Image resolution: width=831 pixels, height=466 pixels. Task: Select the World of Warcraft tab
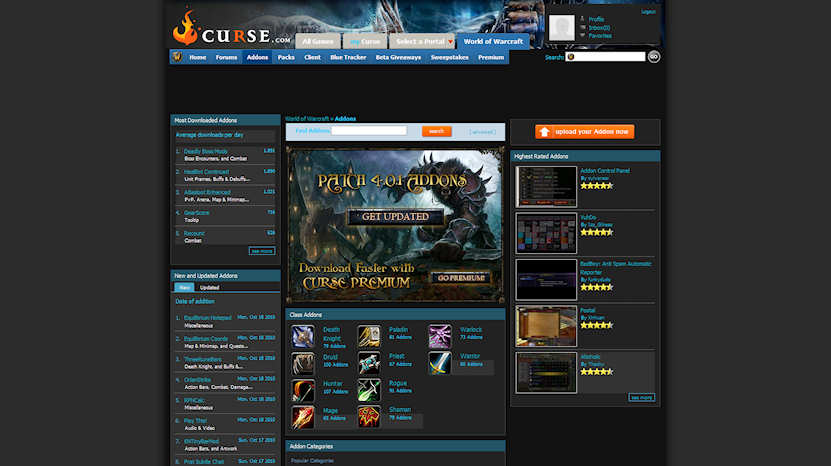pos(493,41)
